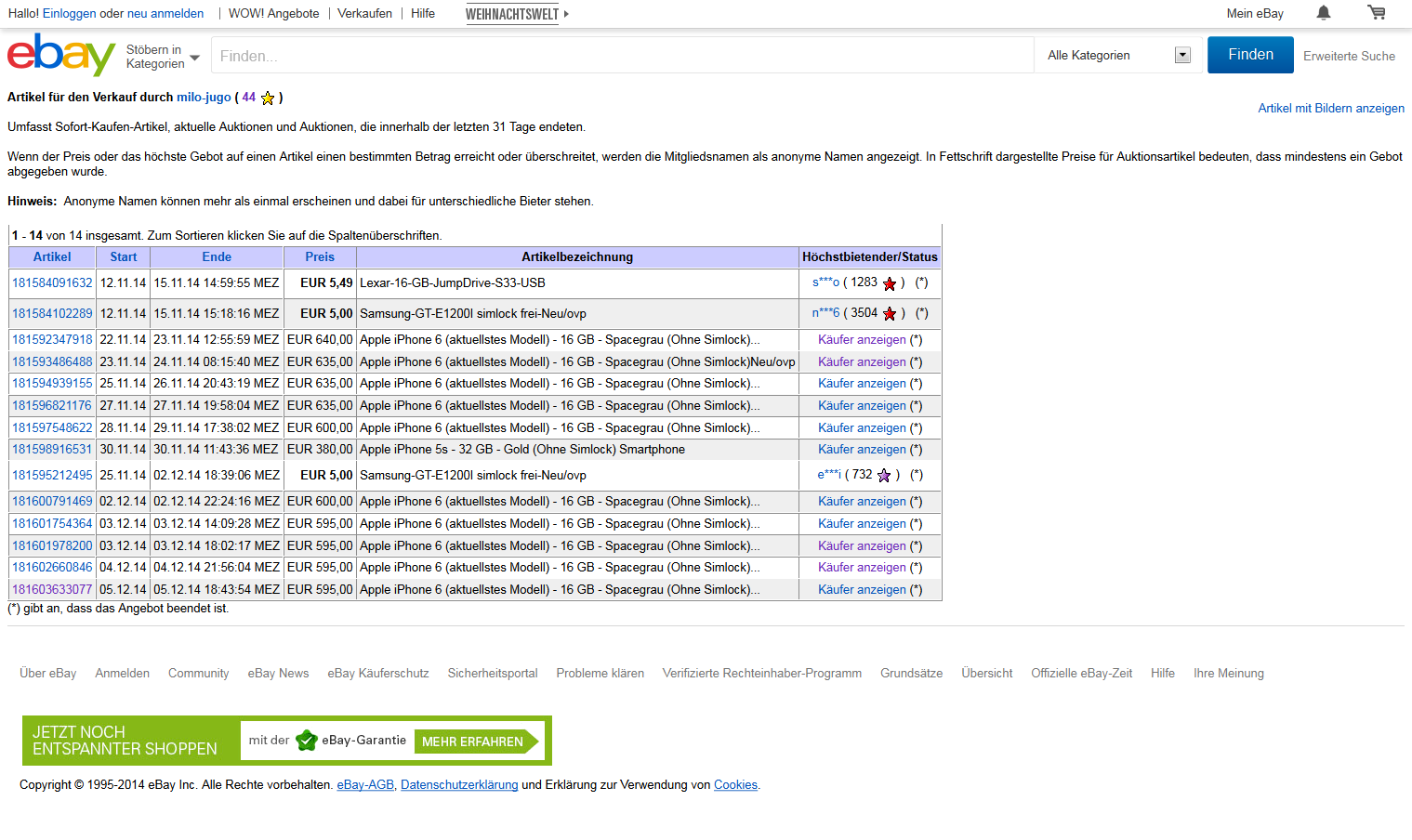
Task: Open item number 181584102289
Action: click(52, 313)
